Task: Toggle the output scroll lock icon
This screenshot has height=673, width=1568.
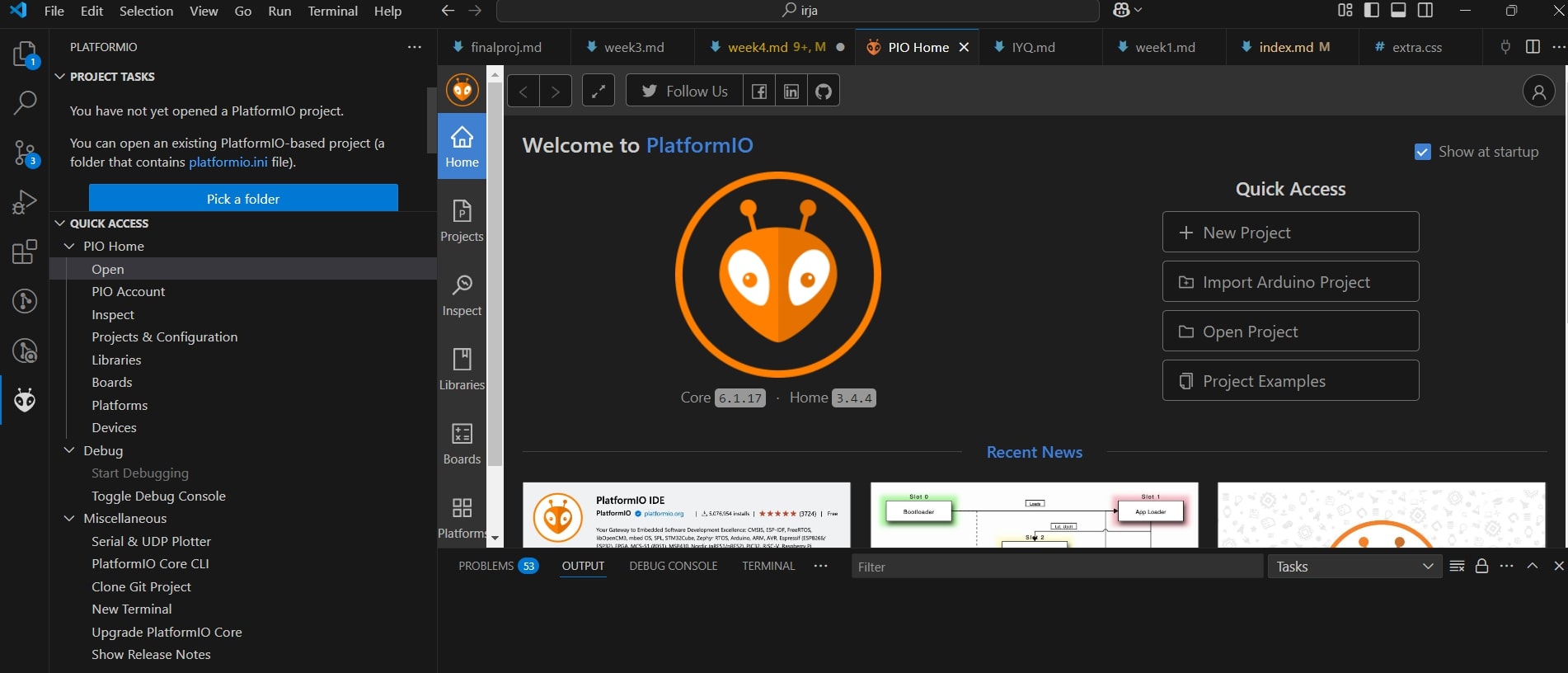Action: click(1481, 566)
